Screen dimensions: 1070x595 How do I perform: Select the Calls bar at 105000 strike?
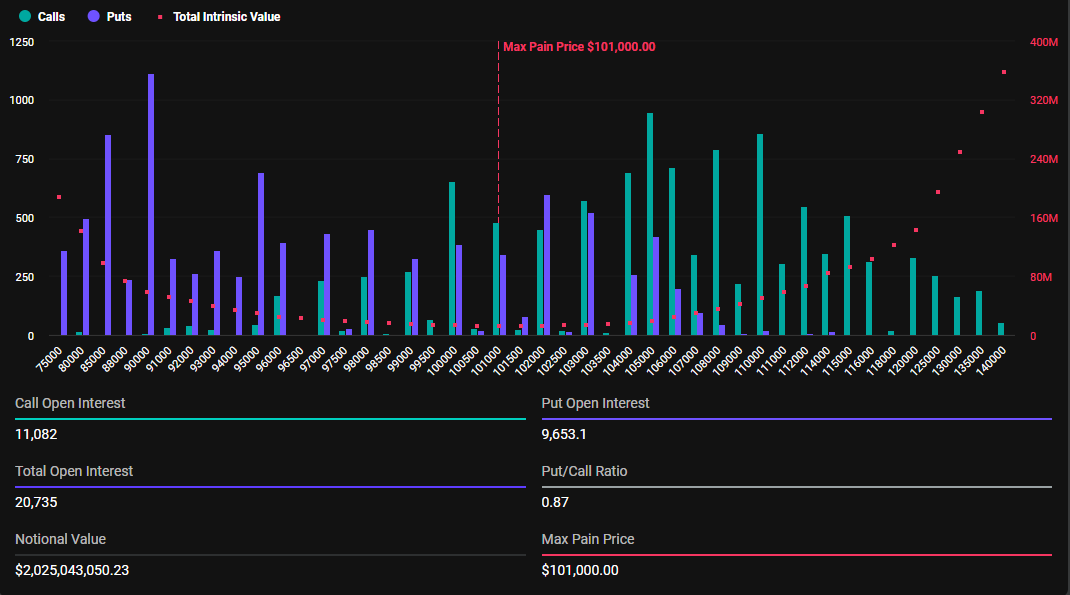(650, 225)
